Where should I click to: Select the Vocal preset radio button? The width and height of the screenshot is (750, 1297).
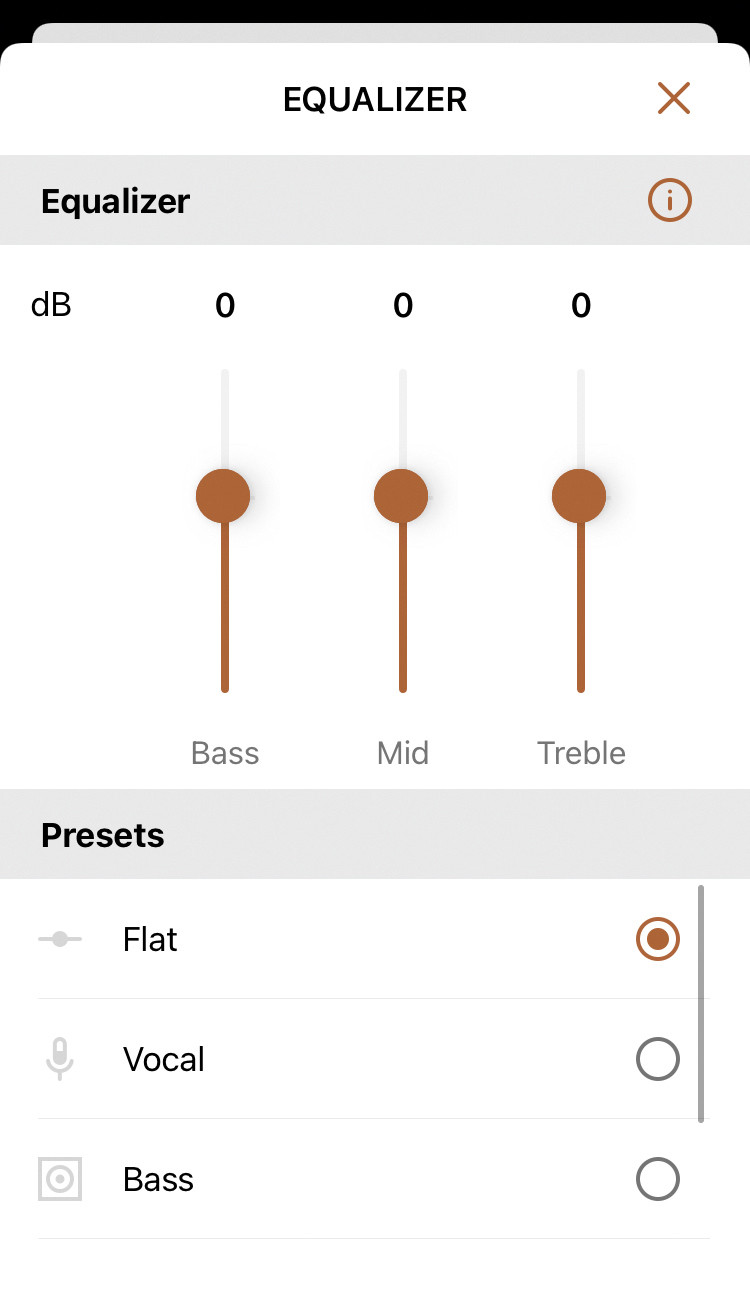pyautogui.click(x=658, y=1059)
